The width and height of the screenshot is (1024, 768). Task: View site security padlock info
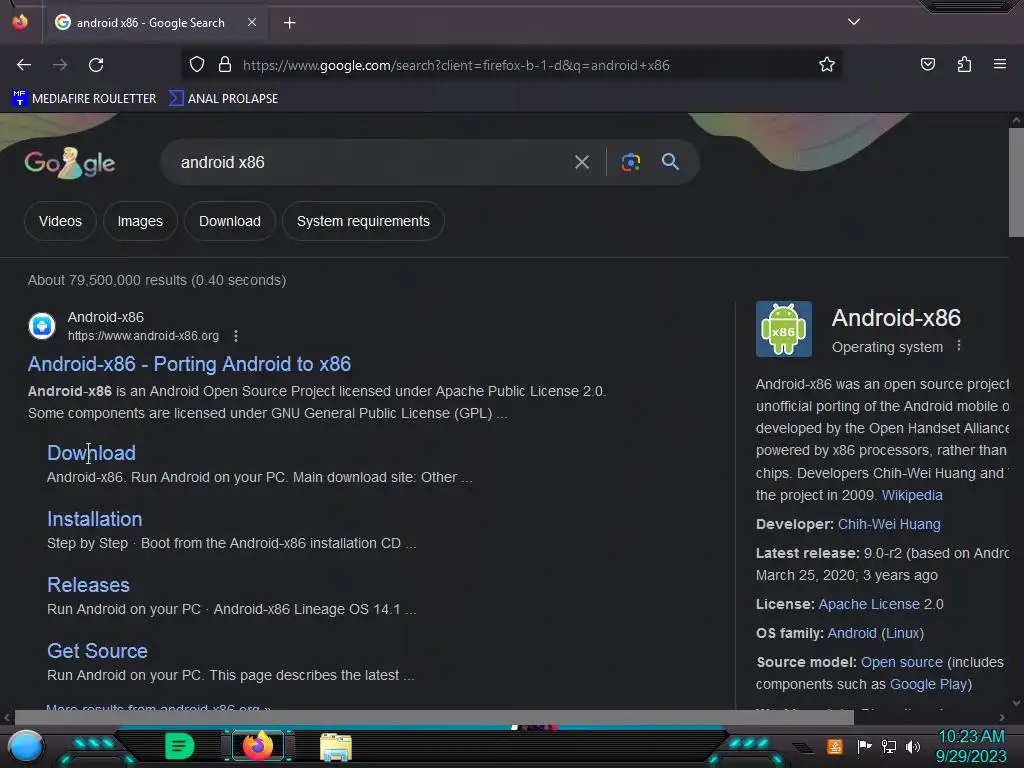(225, 65)
